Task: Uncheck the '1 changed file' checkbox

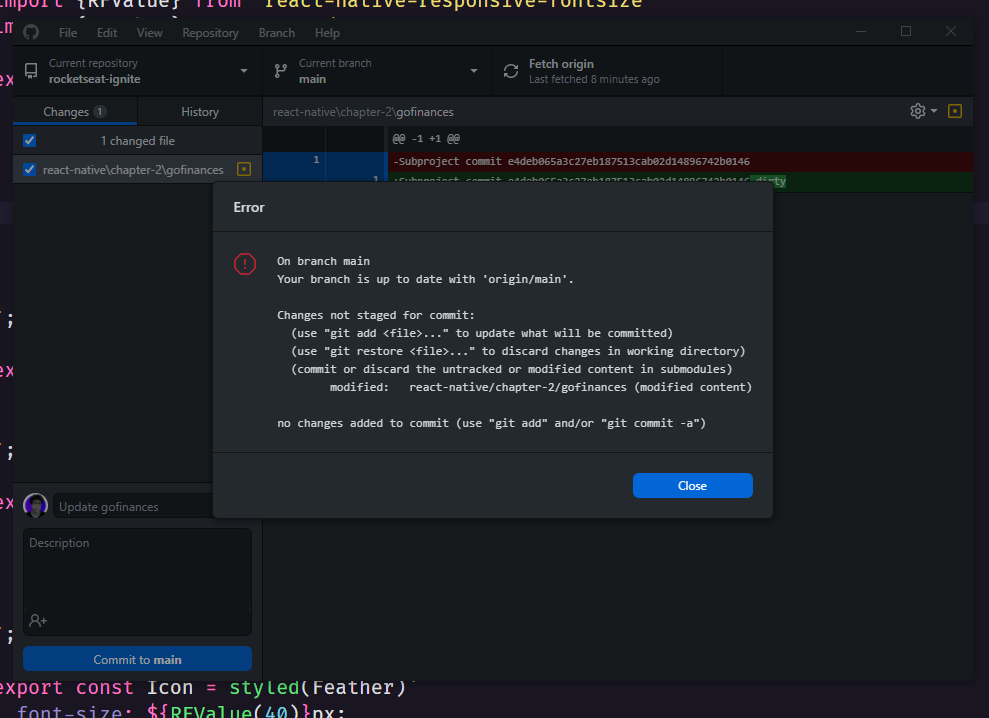Action: pos(27,140)
